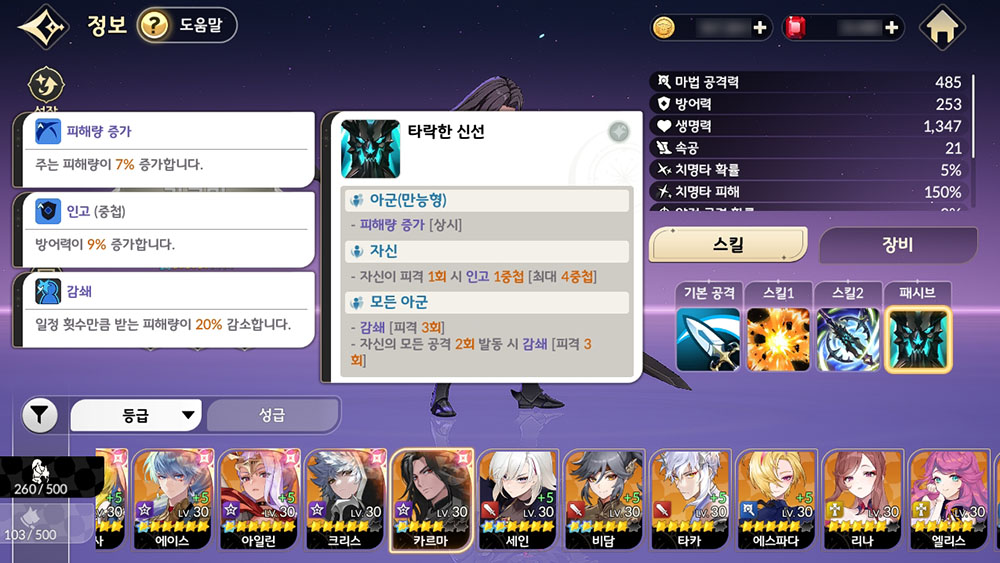Click the home icon

942,27
